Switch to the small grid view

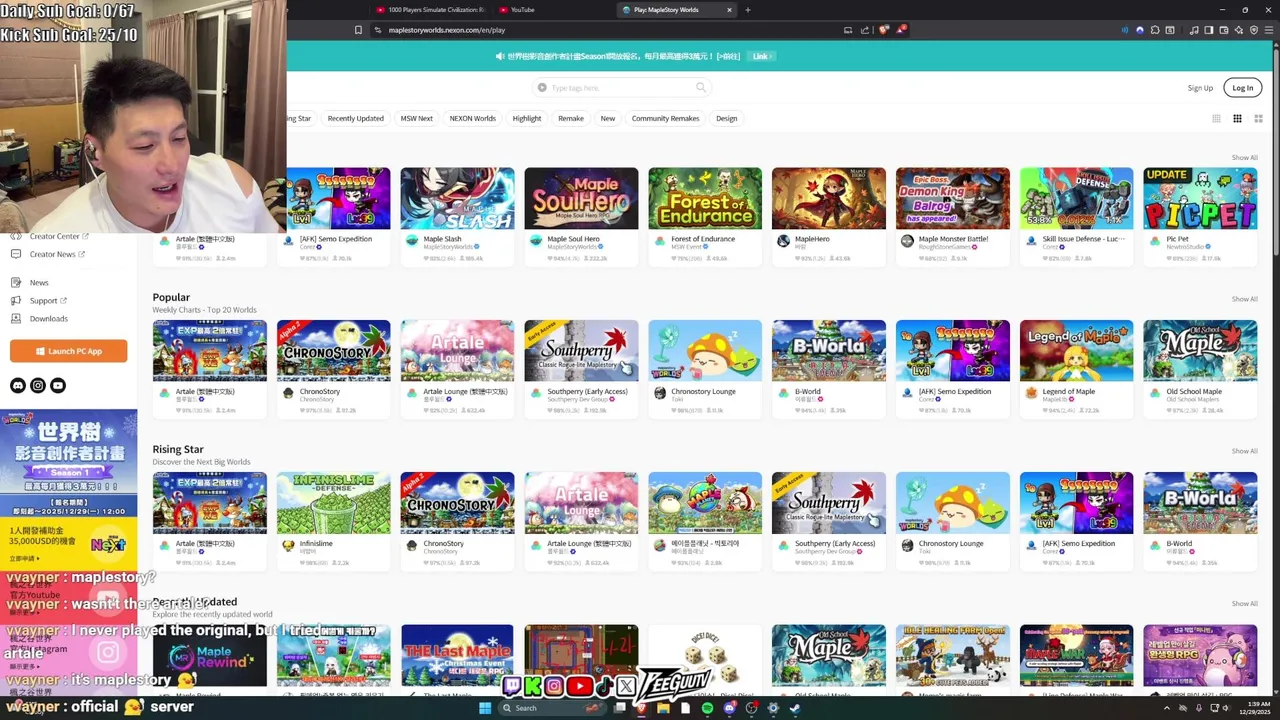1216,118
